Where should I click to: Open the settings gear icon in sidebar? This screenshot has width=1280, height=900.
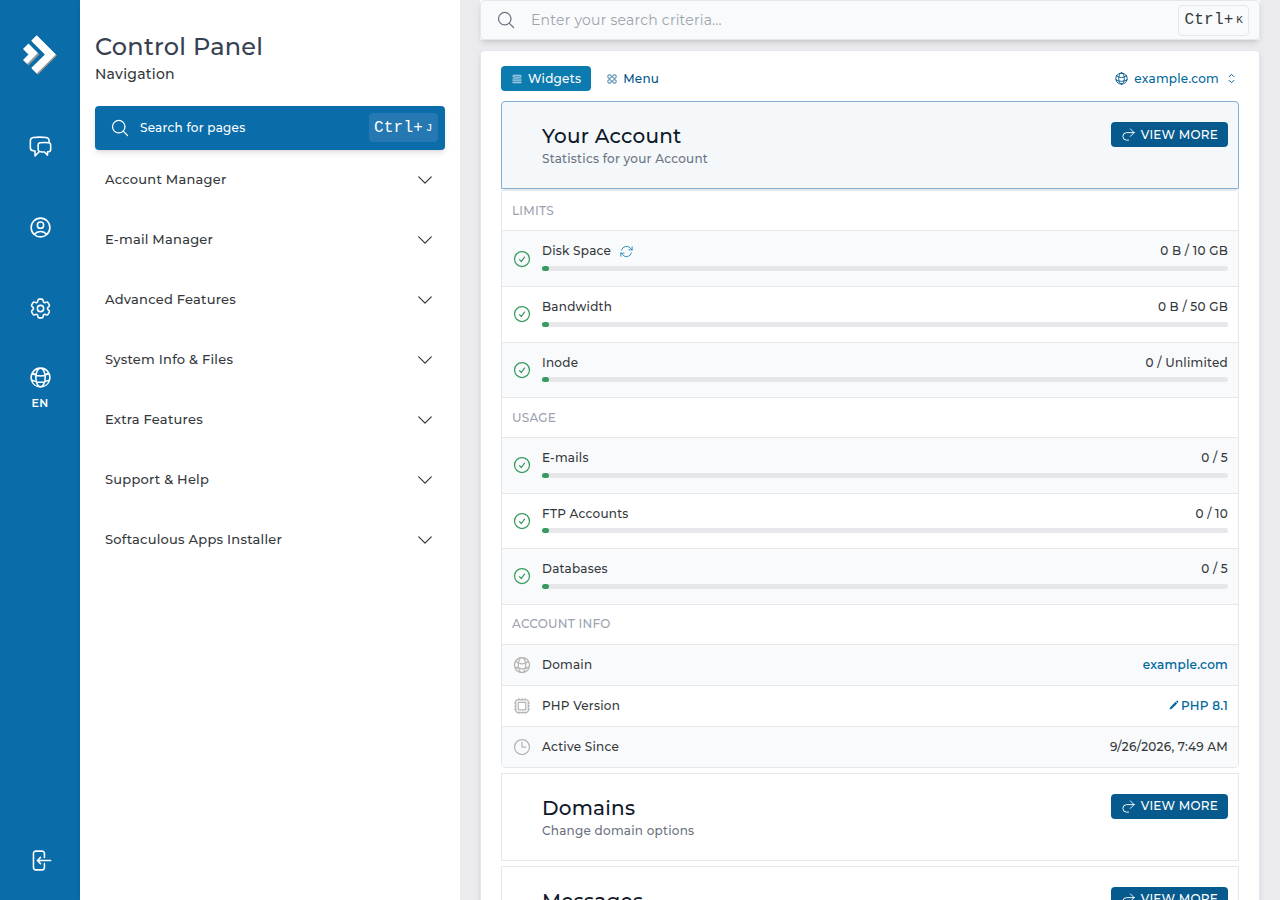coord(40,308)
